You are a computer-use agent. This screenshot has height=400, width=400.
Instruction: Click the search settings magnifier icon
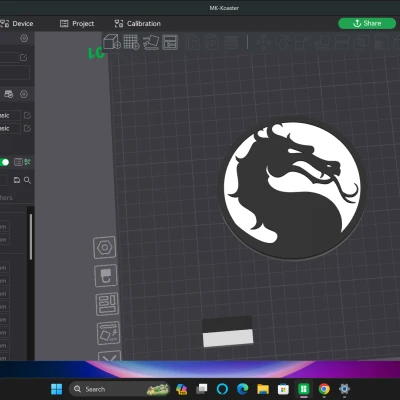pos(27,180)
